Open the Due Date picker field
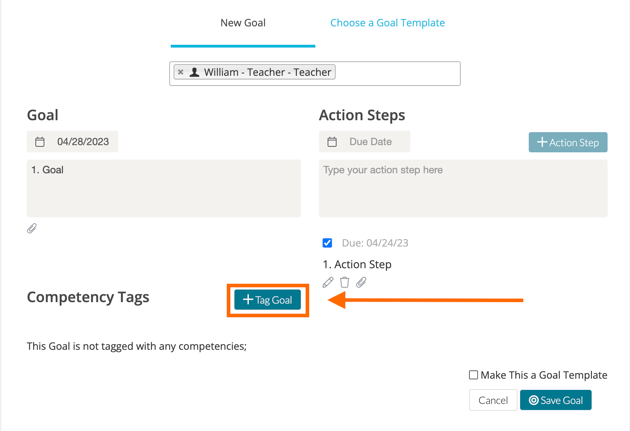This screenshot has height=431, width=630. click(370, 142)
